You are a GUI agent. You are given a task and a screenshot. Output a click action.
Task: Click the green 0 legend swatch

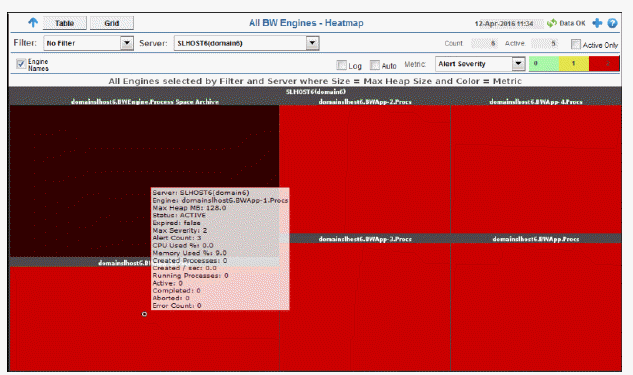click(x=544, y=64)
